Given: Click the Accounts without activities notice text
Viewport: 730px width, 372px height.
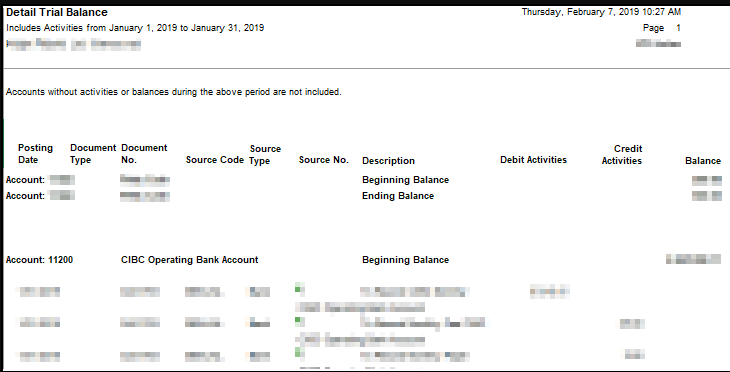Looking at the screenshot, I should click(x=174, y=92).
